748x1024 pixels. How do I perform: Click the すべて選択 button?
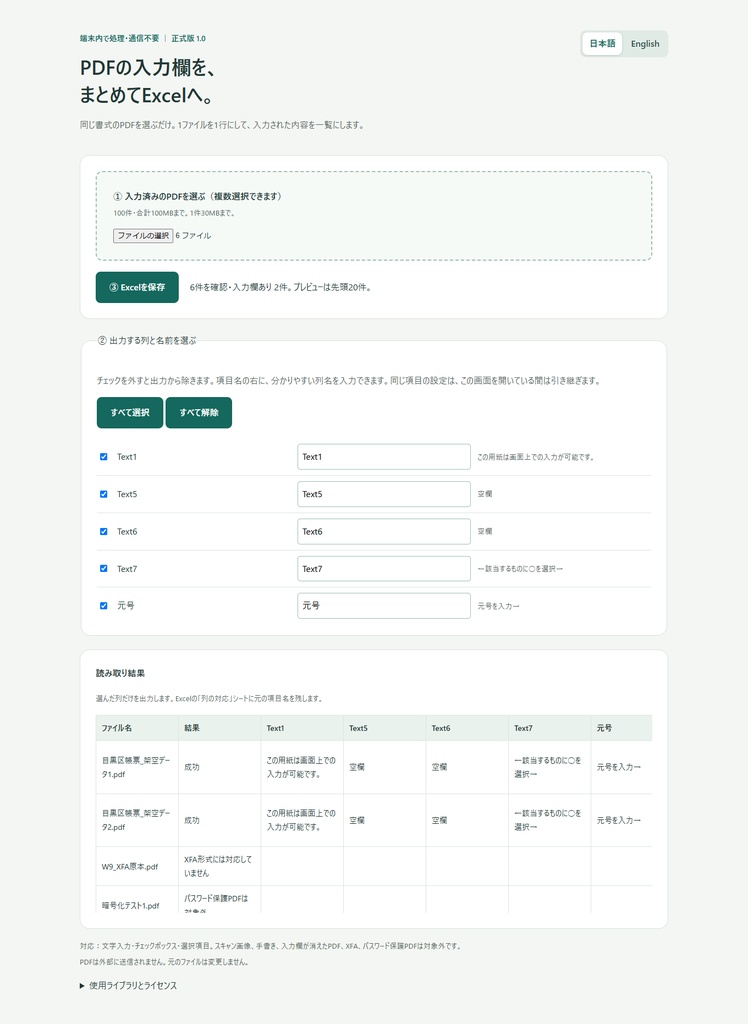click(x=130, y=413)
